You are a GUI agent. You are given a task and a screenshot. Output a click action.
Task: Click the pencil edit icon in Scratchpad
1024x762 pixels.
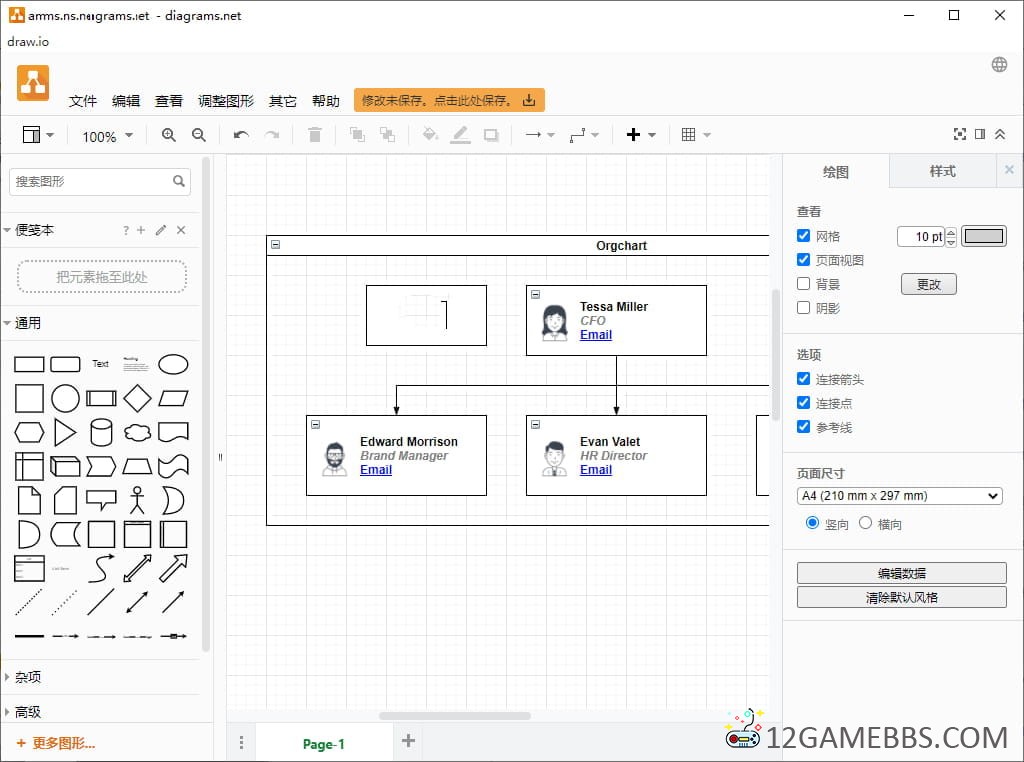[x=161, y=230]
